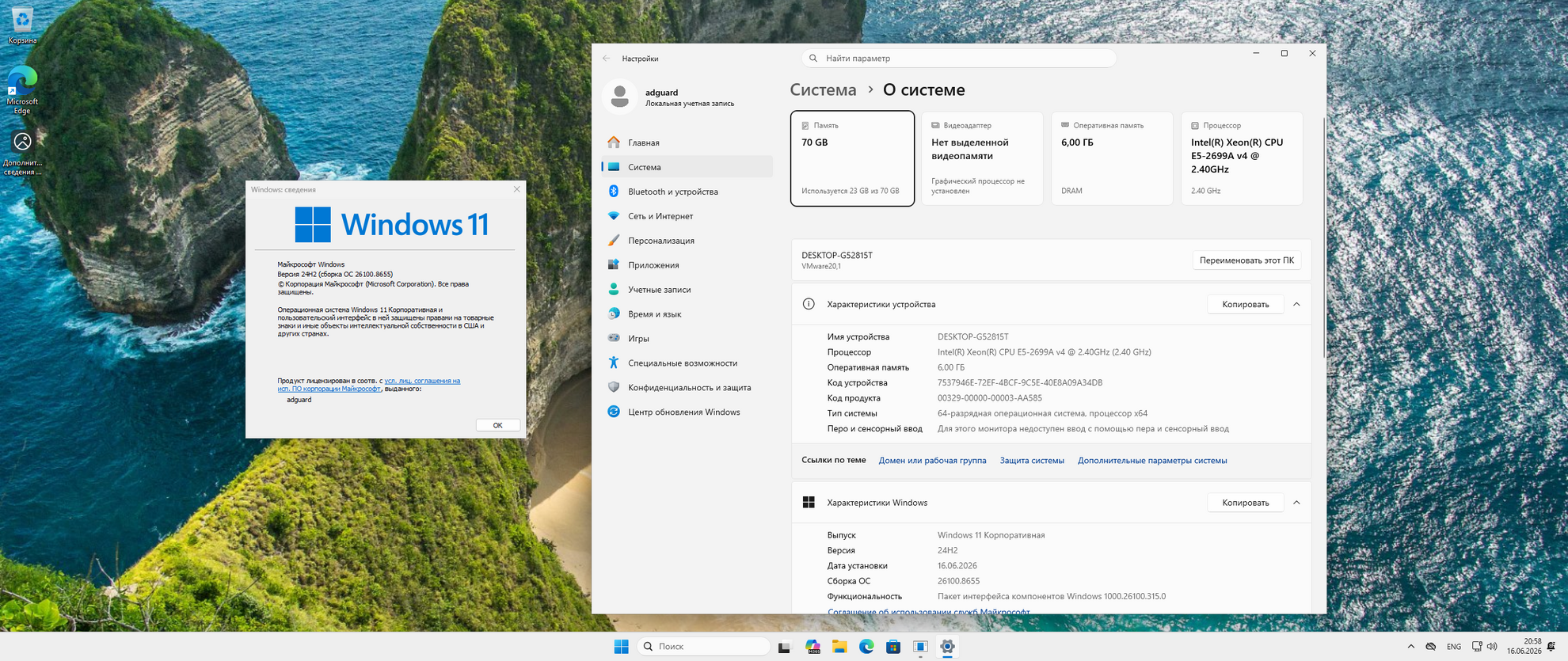This screenshot has width=1568, height=661.
Task: Open Bluetooth и устройства section
Action: (x=687, y=192)
